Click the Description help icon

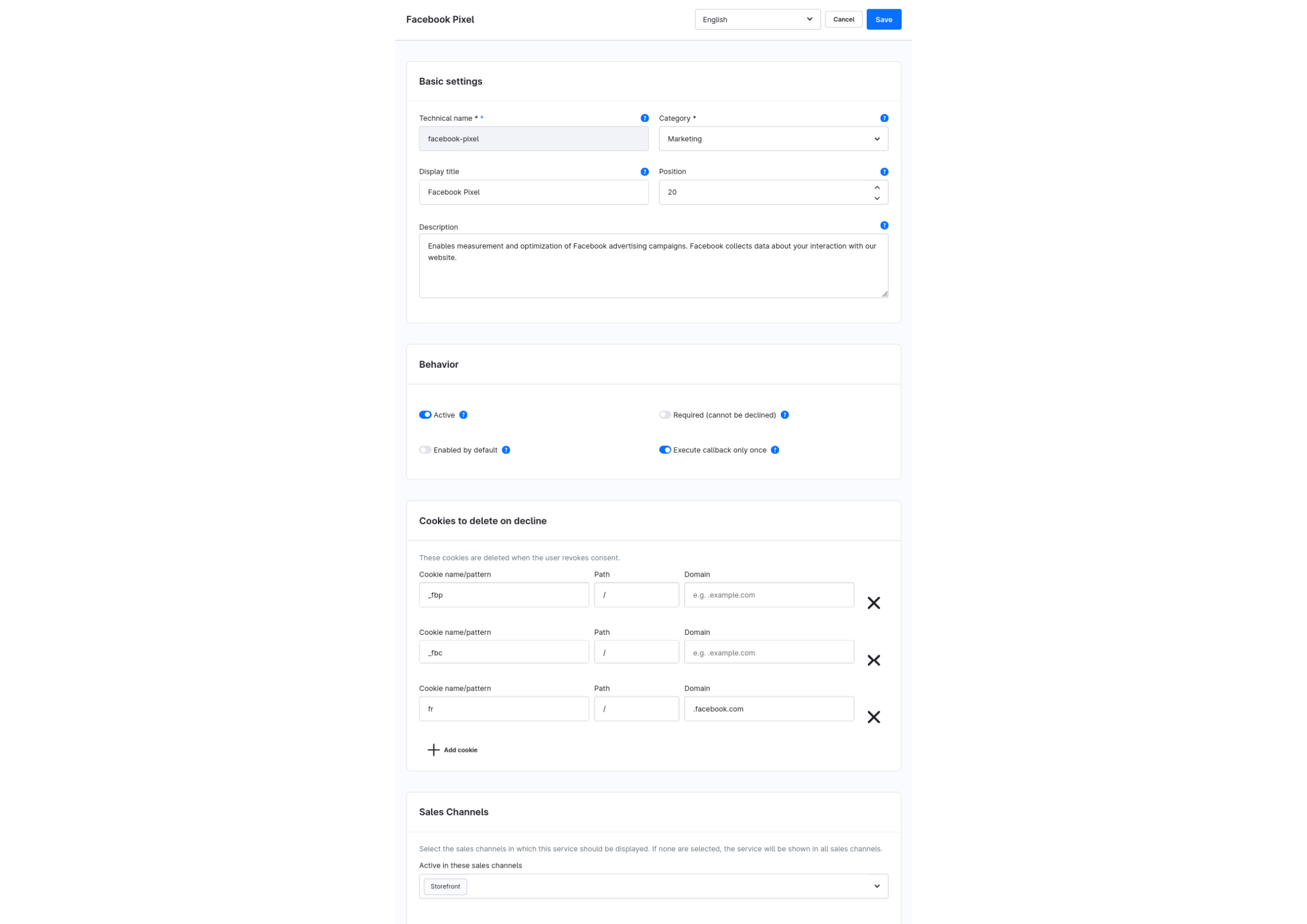point(884,225)
